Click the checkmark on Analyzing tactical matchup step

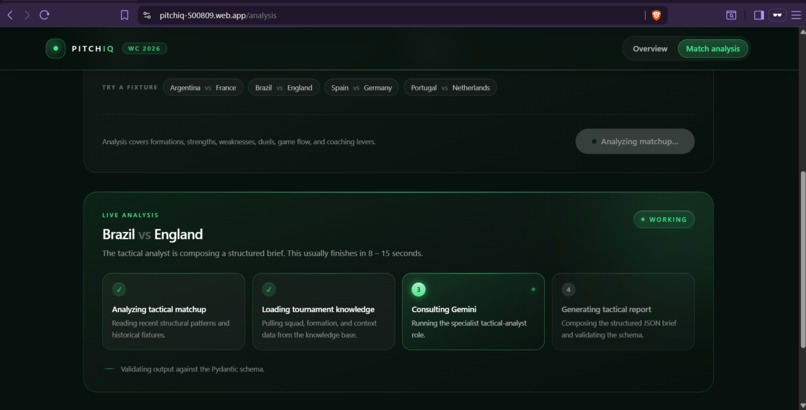119,289
